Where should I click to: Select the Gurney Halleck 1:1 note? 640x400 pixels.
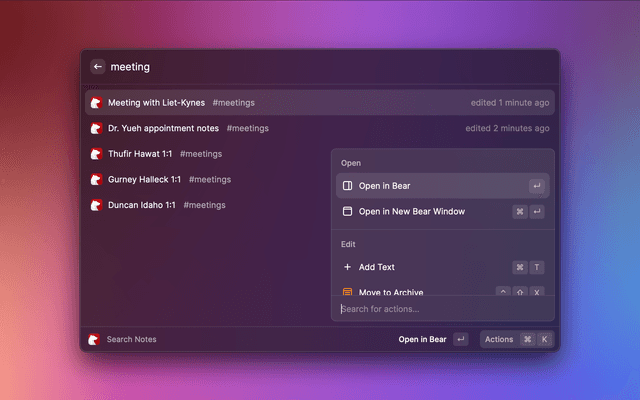(x=144, y=179)
